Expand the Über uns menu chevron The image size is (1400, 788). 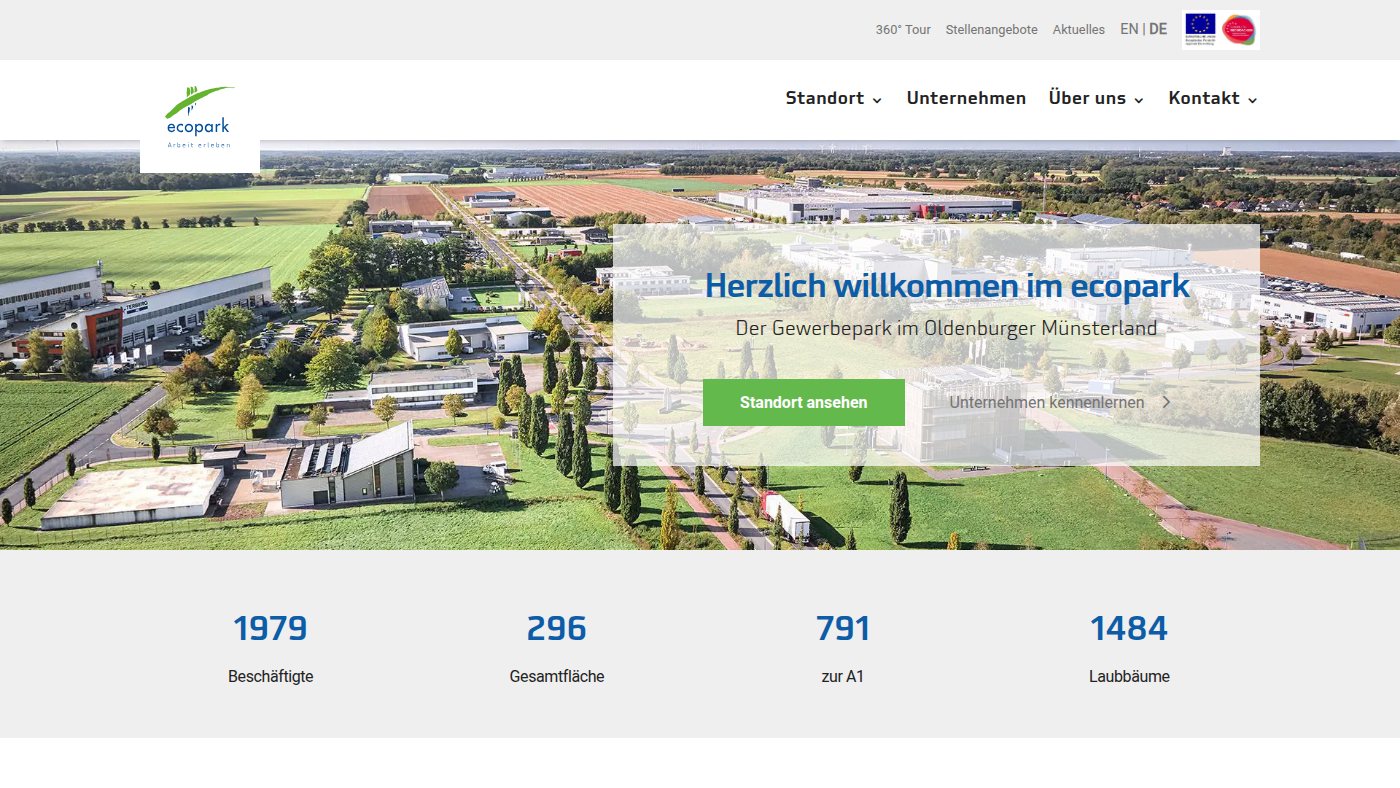[1139, 100]
